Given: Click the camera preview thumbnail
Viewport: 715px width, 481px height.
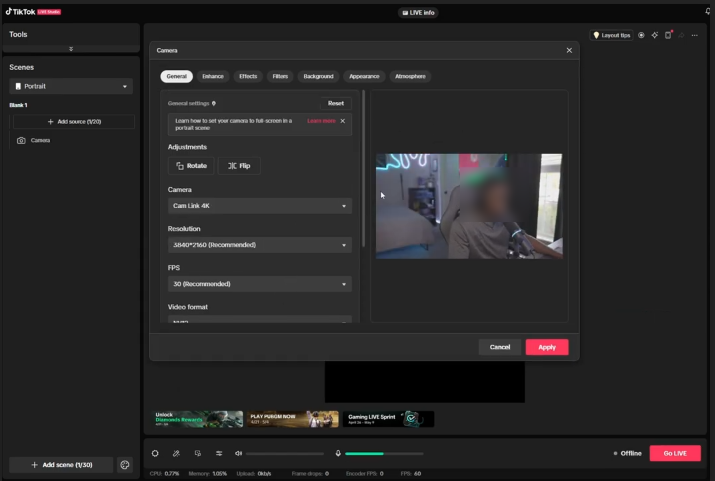Looking at the screenshot, I should pyautogui.click(x=468, y=206).
